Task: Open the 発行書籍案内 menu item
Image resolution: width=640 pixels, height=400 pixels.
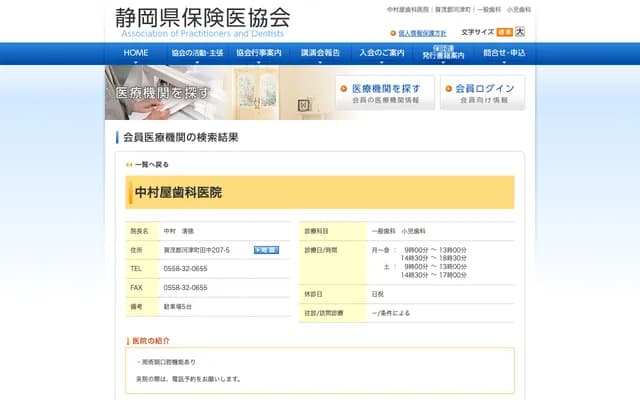Action: pyautogui.click(x=443, y=52)
